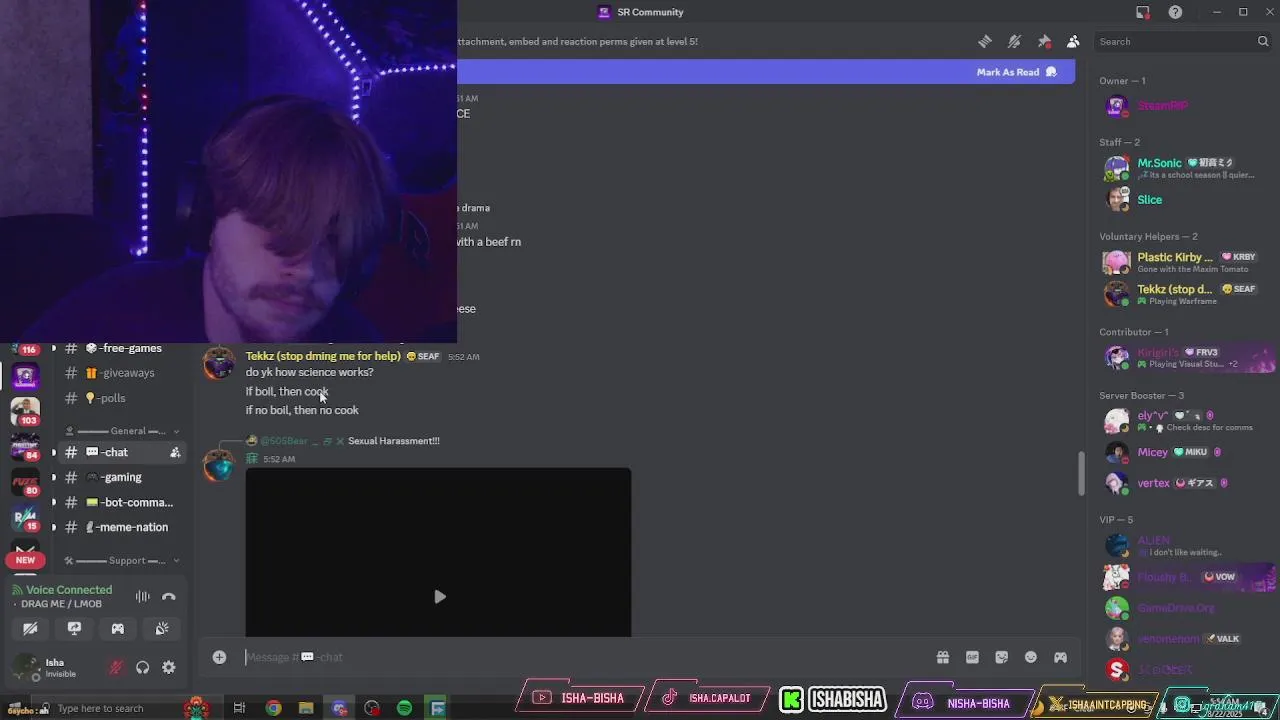Open the GIF picker
The image size is (1280, 720).
point(972,657)
